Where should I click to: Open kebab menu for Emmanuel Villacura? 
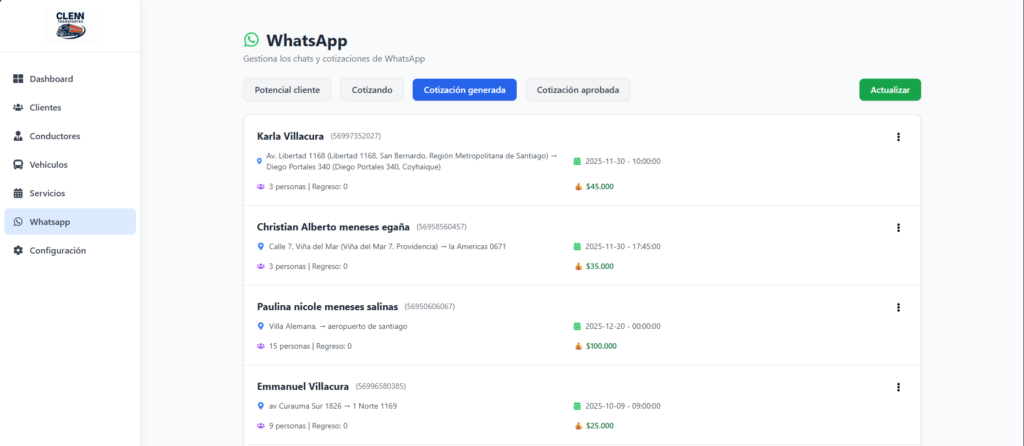click(898, 387)
